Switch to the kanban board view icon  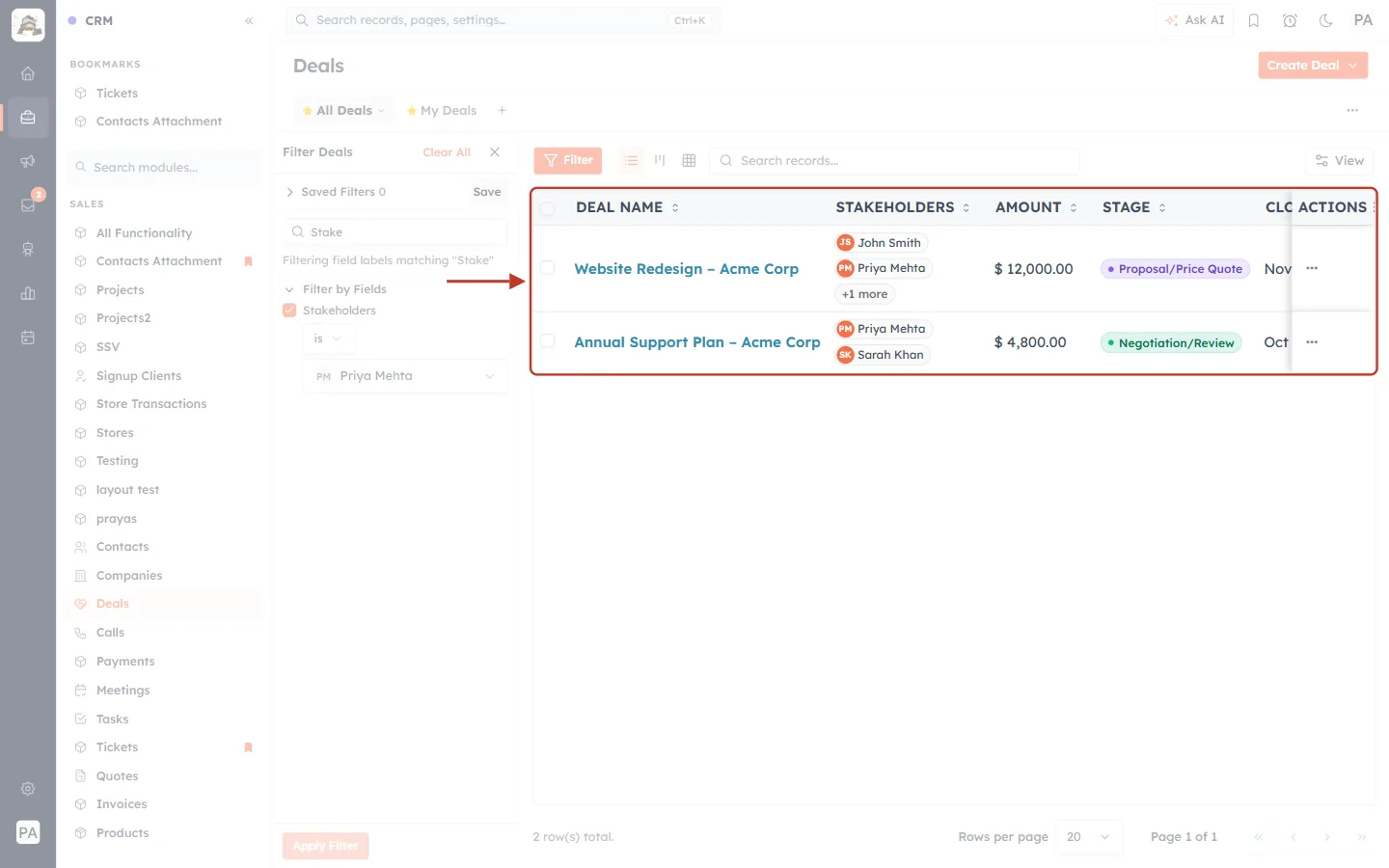[660, 160]
